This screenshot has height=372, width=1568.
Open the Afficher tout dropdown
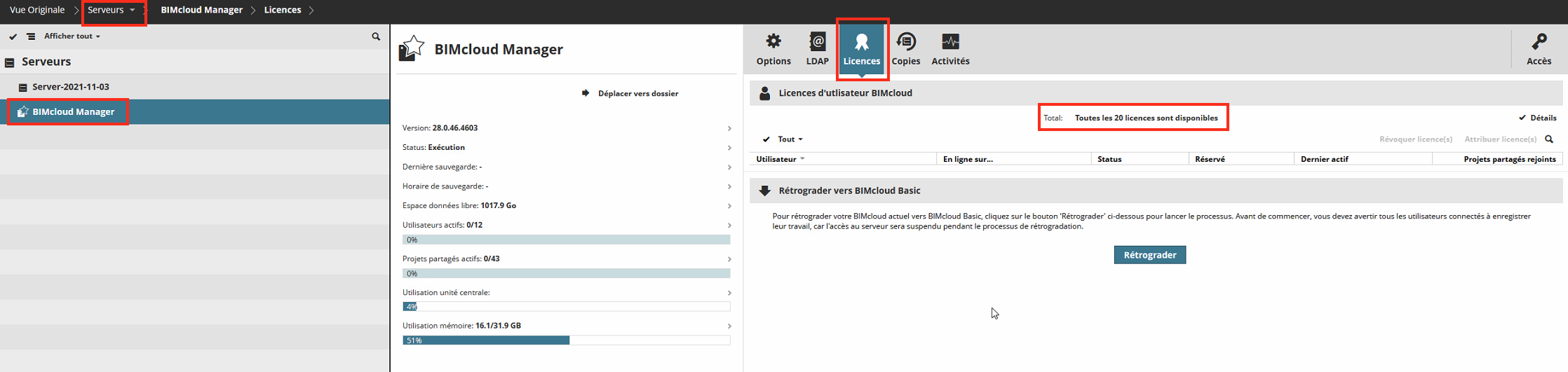[x=72, y=36]
